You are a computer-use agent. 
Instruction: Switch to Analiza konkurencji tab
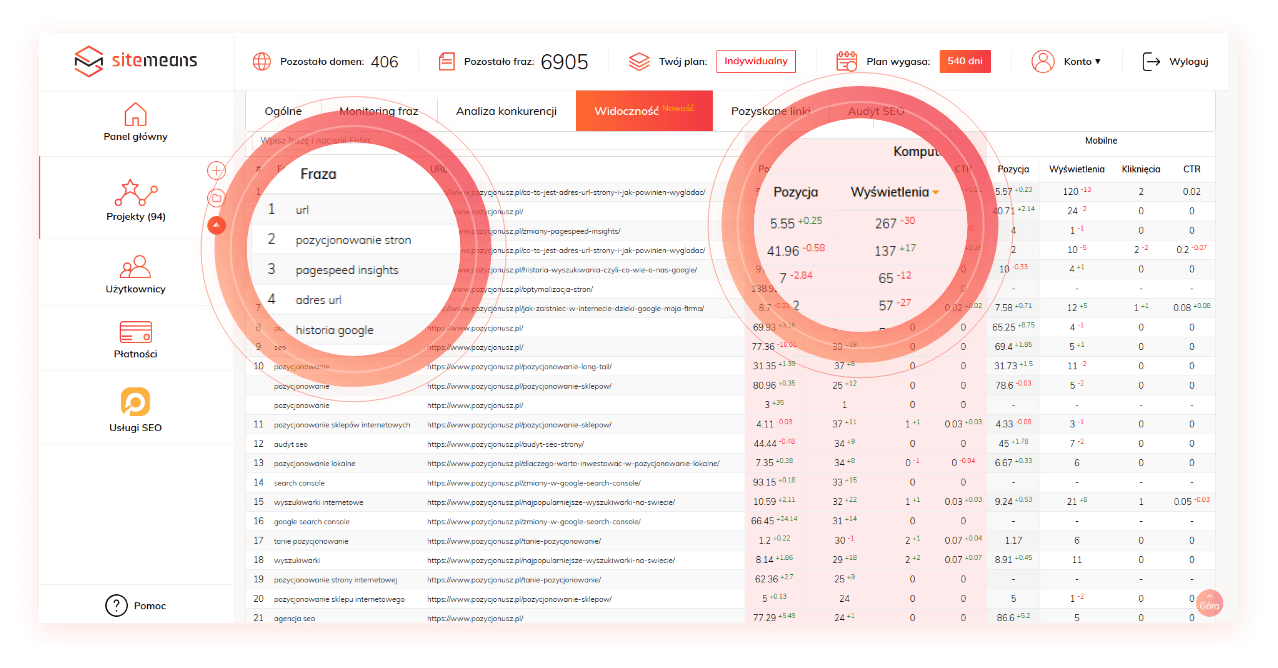[506, 111]
